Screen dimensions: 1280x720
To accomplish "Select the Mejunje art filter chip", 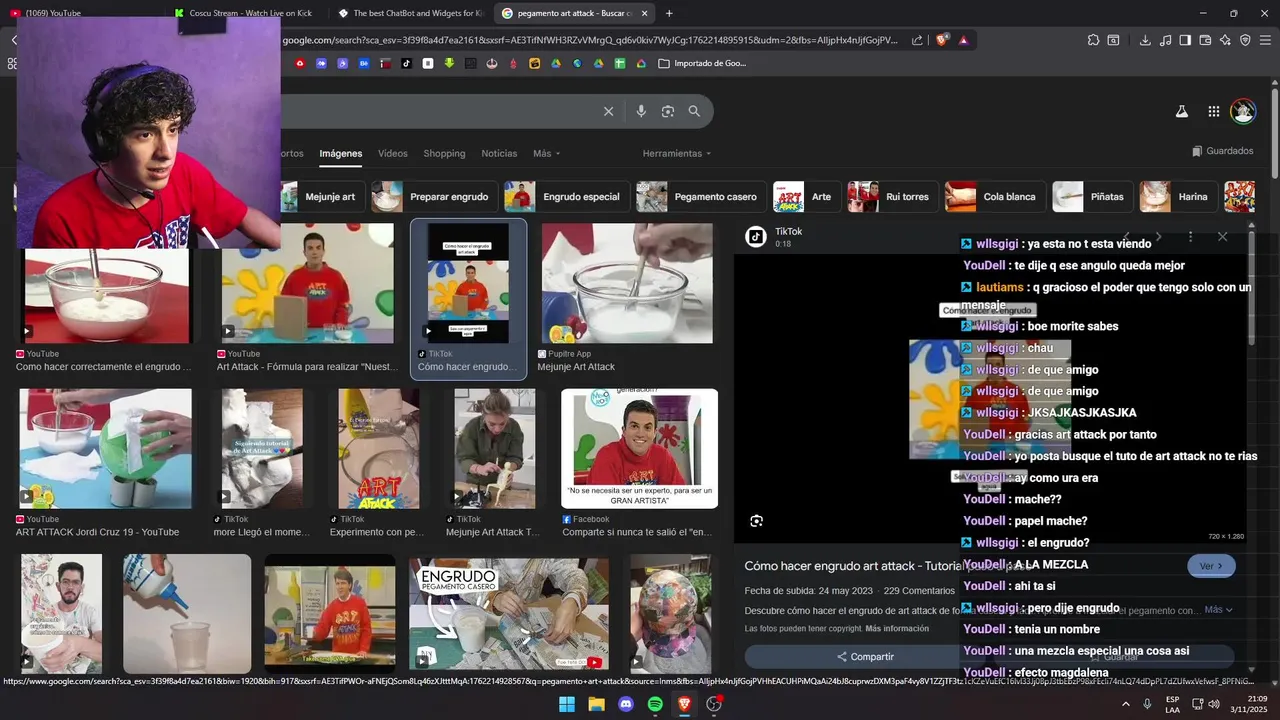I will pos(319,197).
